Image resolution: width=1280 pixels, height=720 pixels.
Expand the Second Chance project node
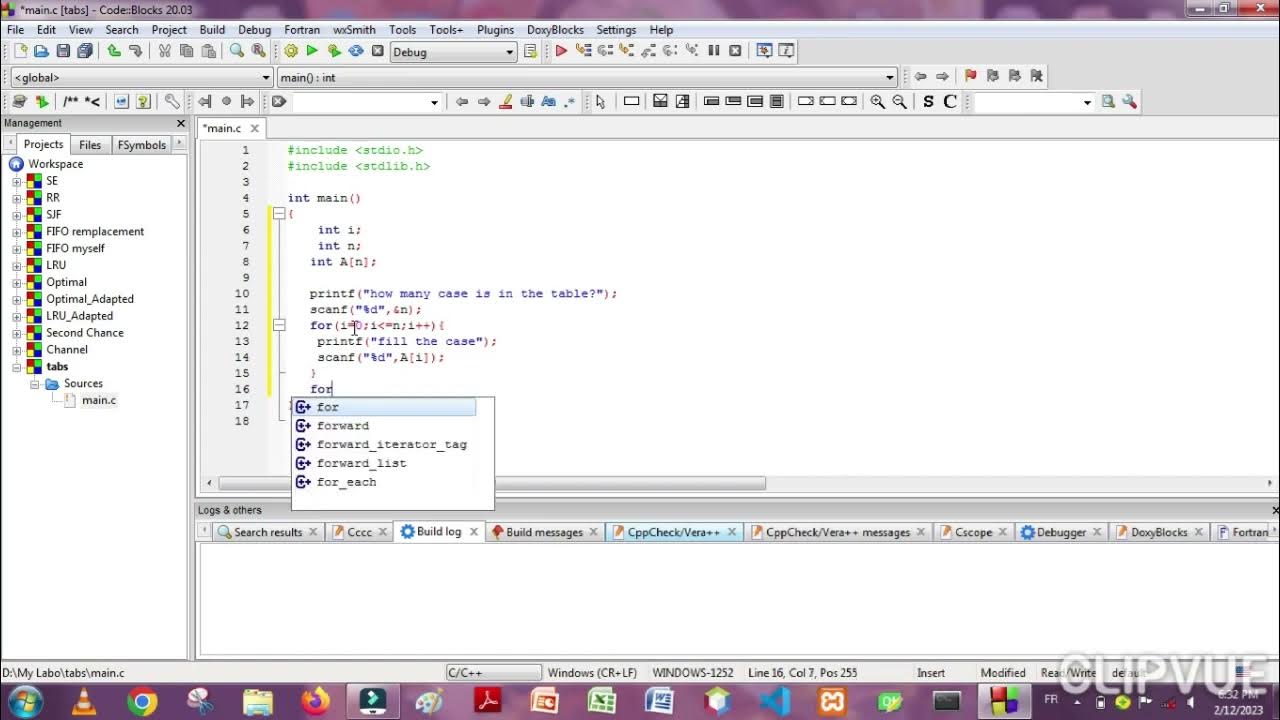(x=16, y=333)
